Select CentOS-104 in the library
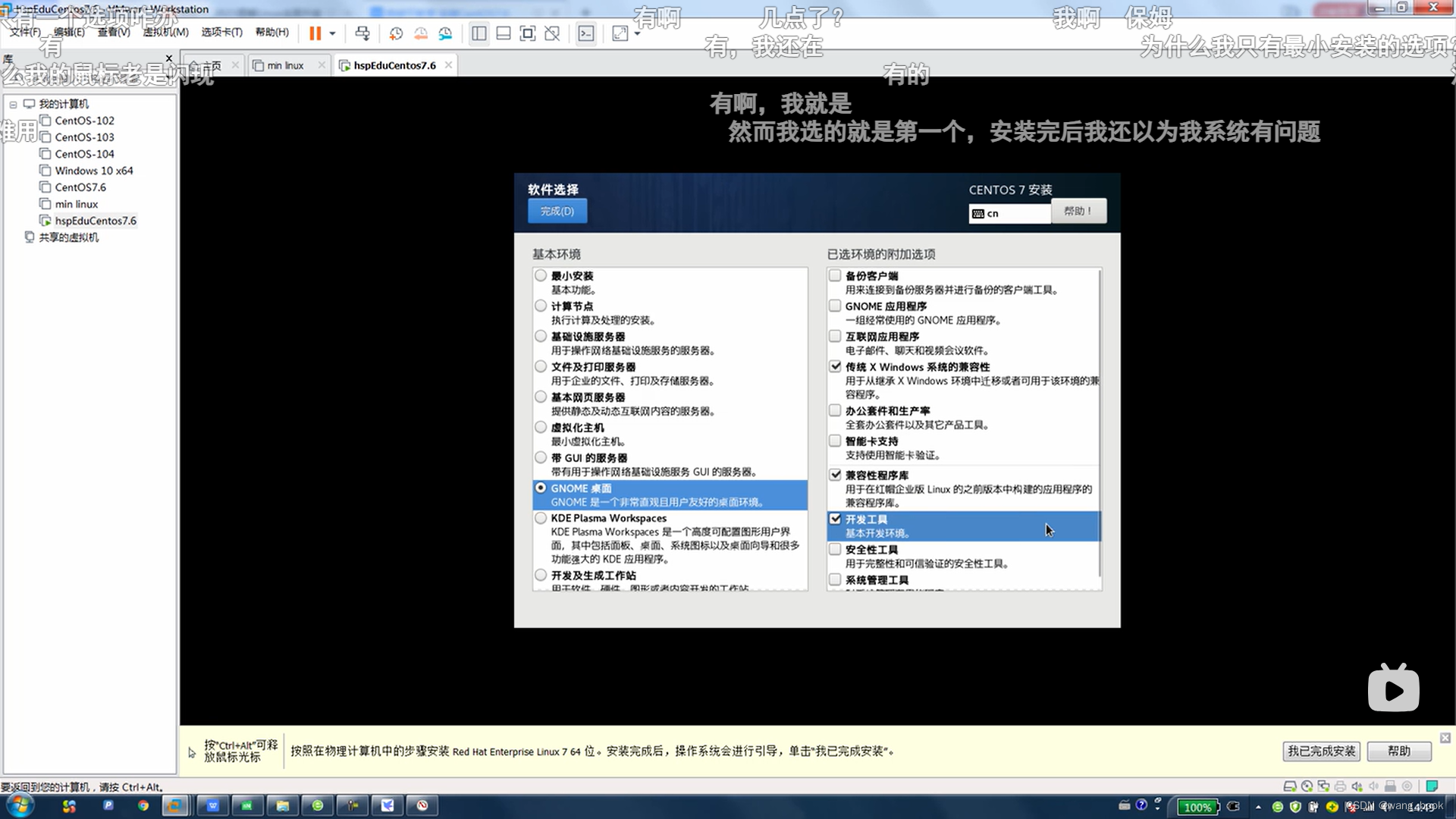1456x819 pixels. click(84, 154)
